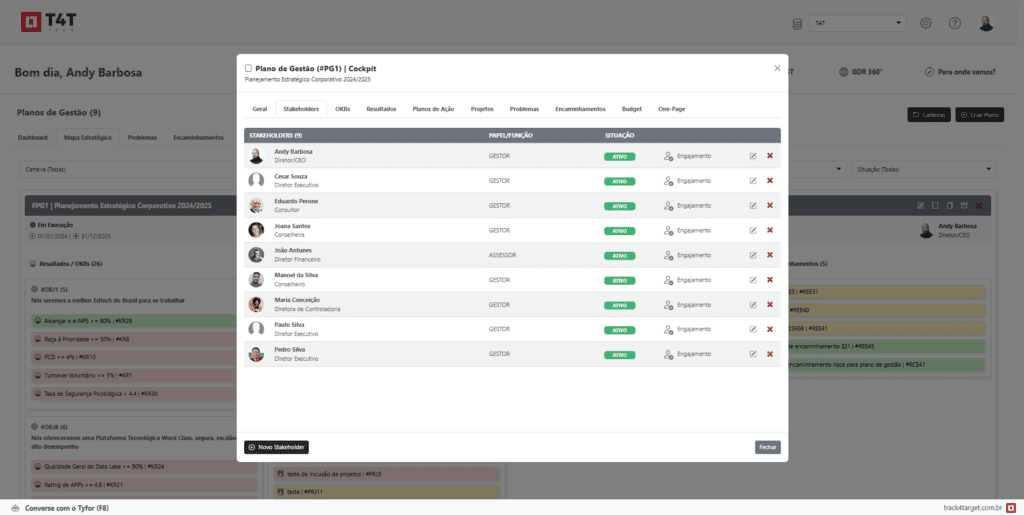Toggle ATIVO status badge for Paulo Silva
The height and width of the screenshot is (515, 1024).
(619, 330)
